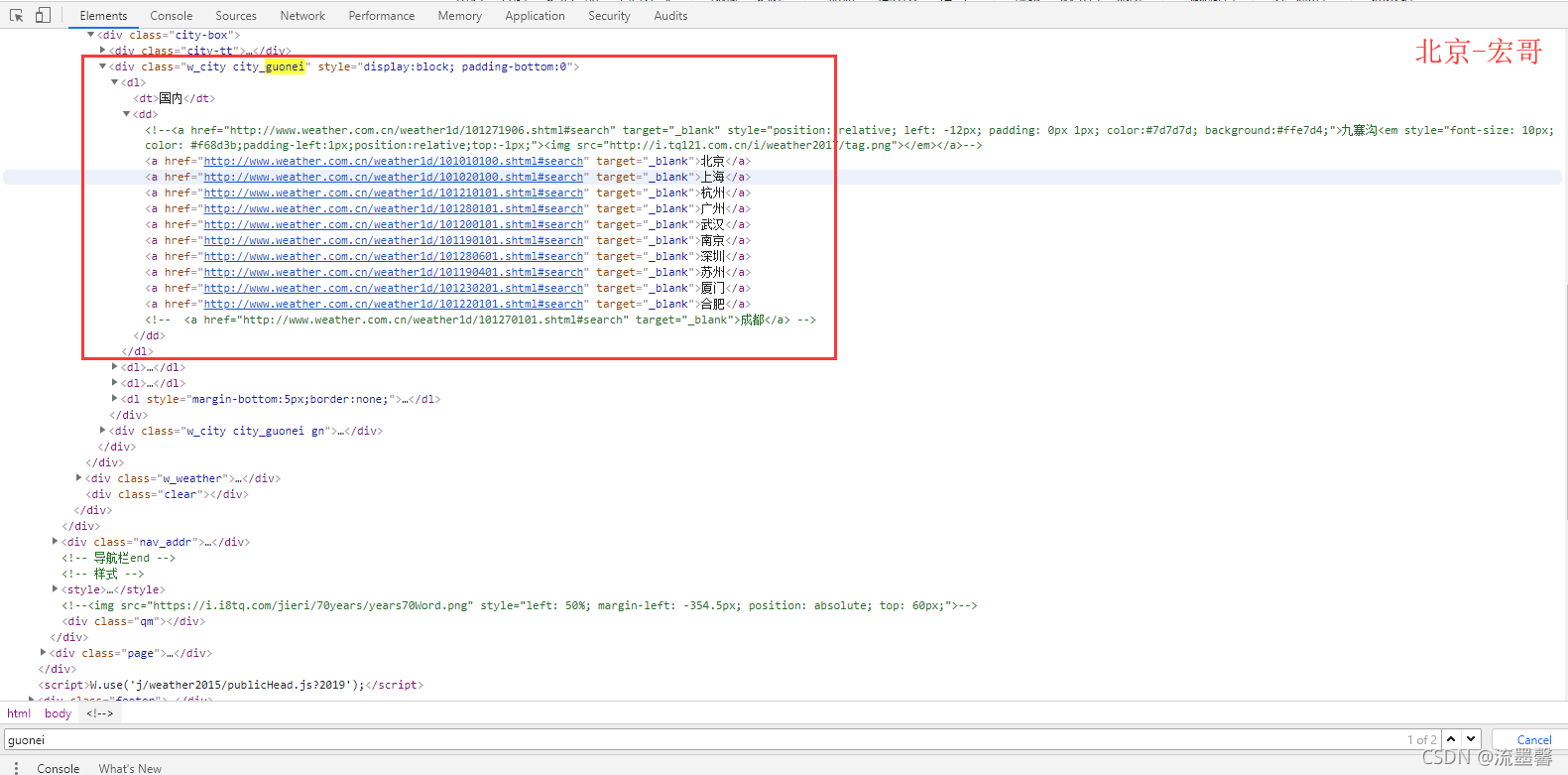Toggle the device toolbar icon
1568x775 pixels.
[43, 15]
